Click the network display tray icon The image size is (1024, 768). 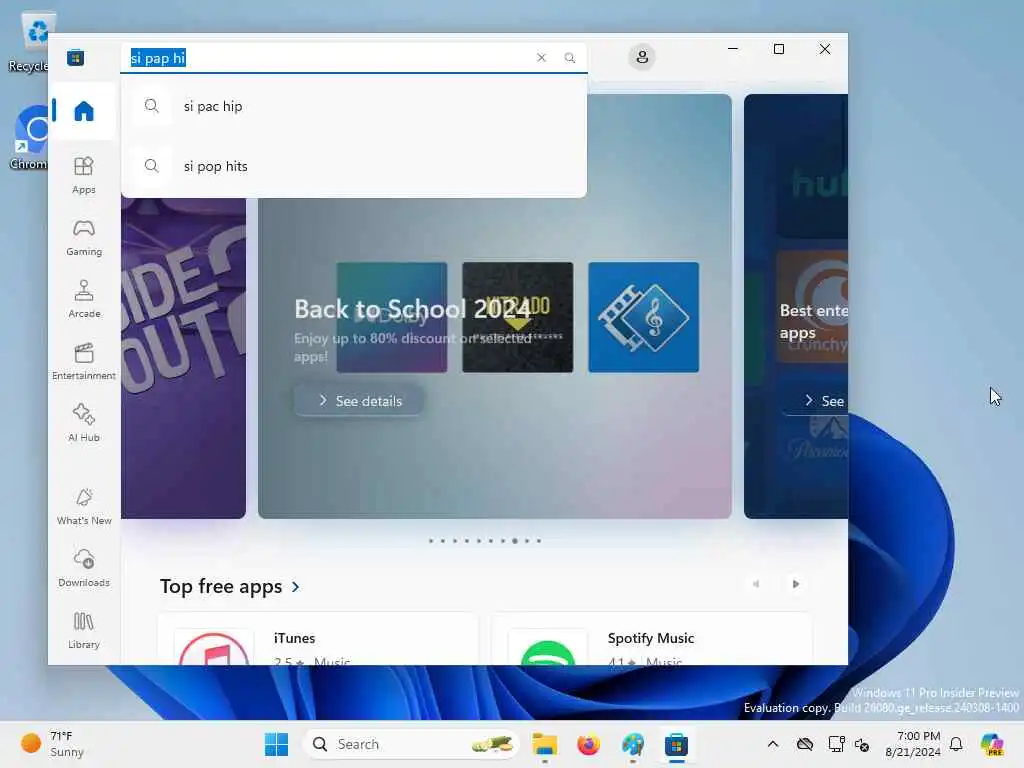pos(835,744)
